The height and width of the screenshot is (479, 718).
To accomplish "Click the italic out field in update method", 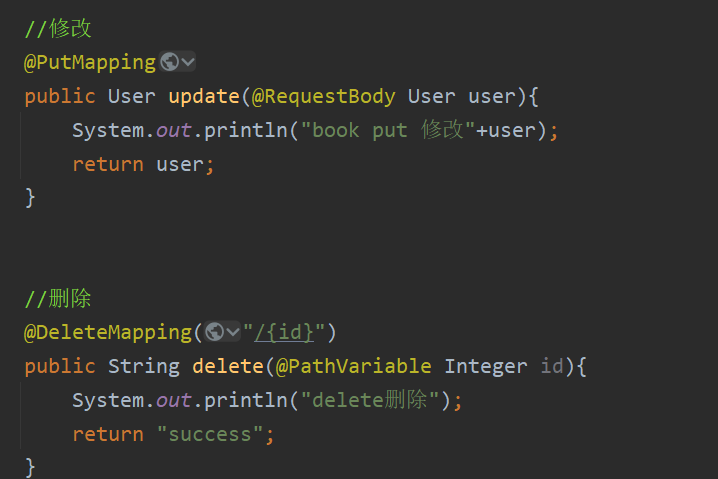I will coord(173,131).
